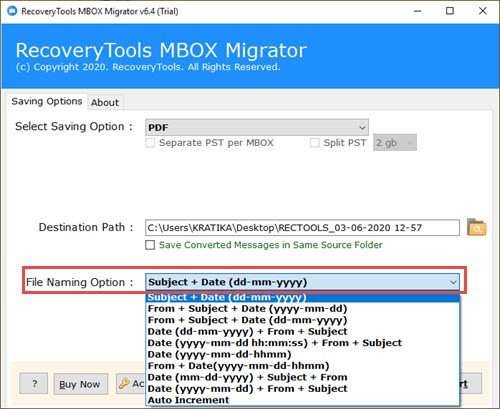Screen dimensions: 500x409
Task: Click the key icon on Activate button
Action: pos(124,383)
